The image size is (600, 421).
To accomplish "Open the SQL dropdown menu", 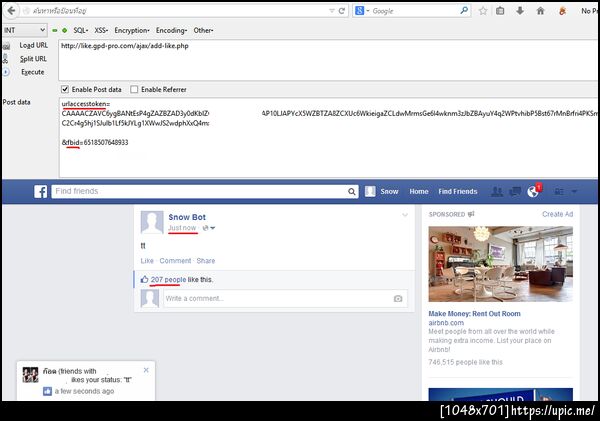I will pyautogui.click(x=81, y=30).
